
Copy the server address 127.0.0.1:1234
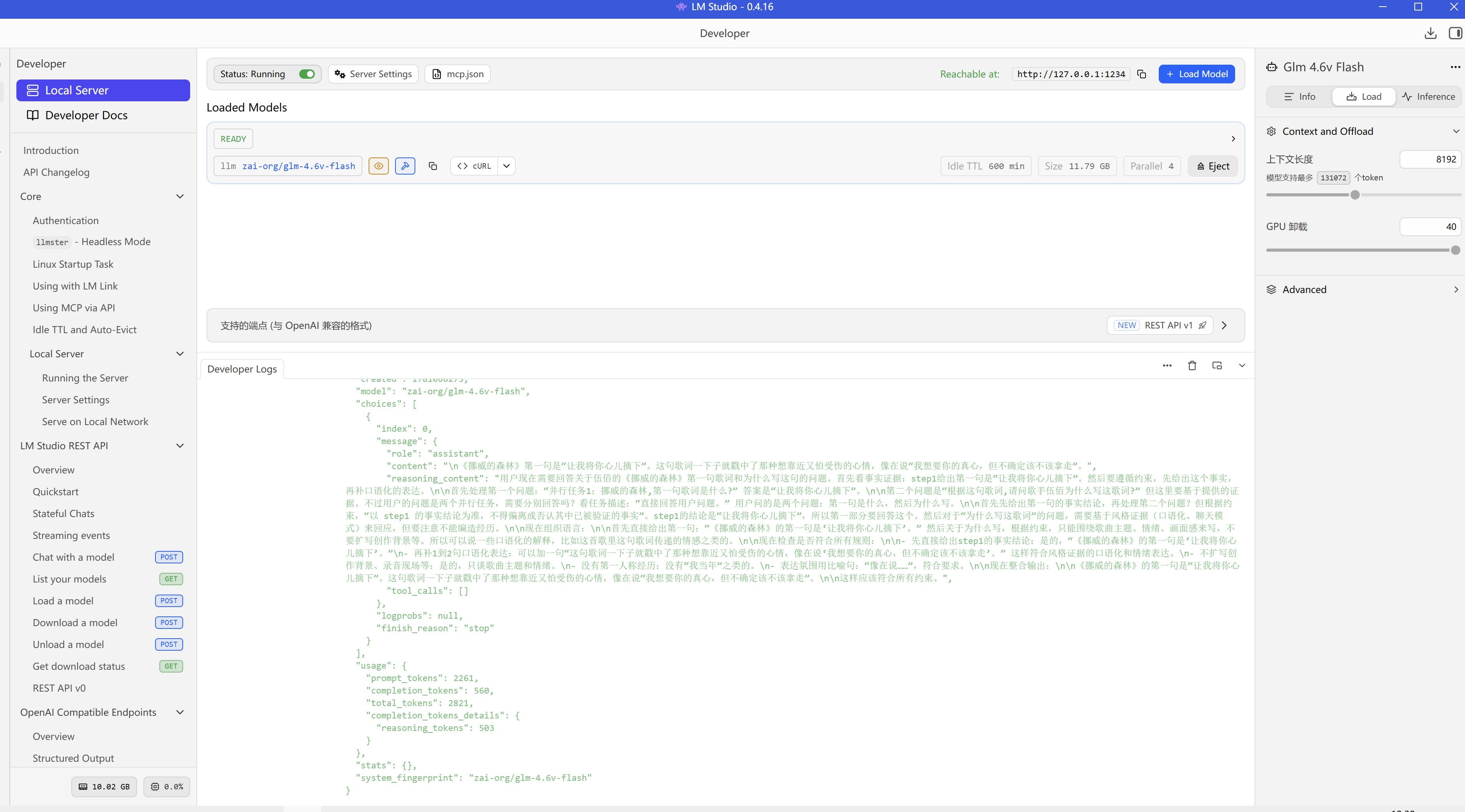coord(1141,74)
